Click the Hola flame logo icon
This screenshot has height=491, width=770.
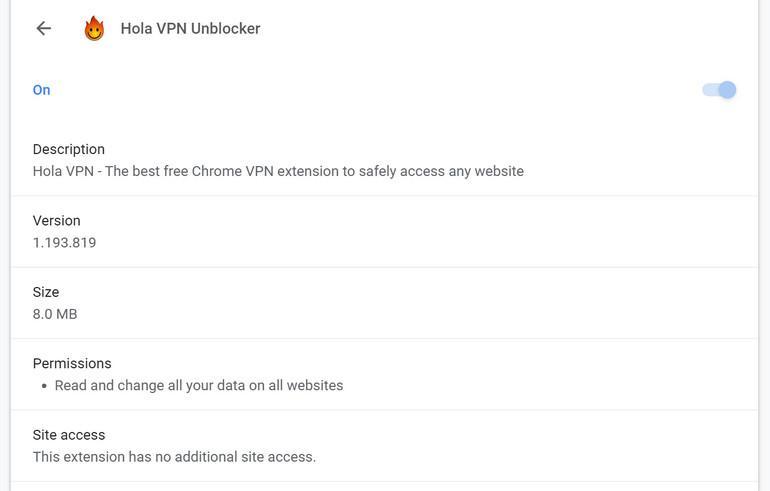94,28
